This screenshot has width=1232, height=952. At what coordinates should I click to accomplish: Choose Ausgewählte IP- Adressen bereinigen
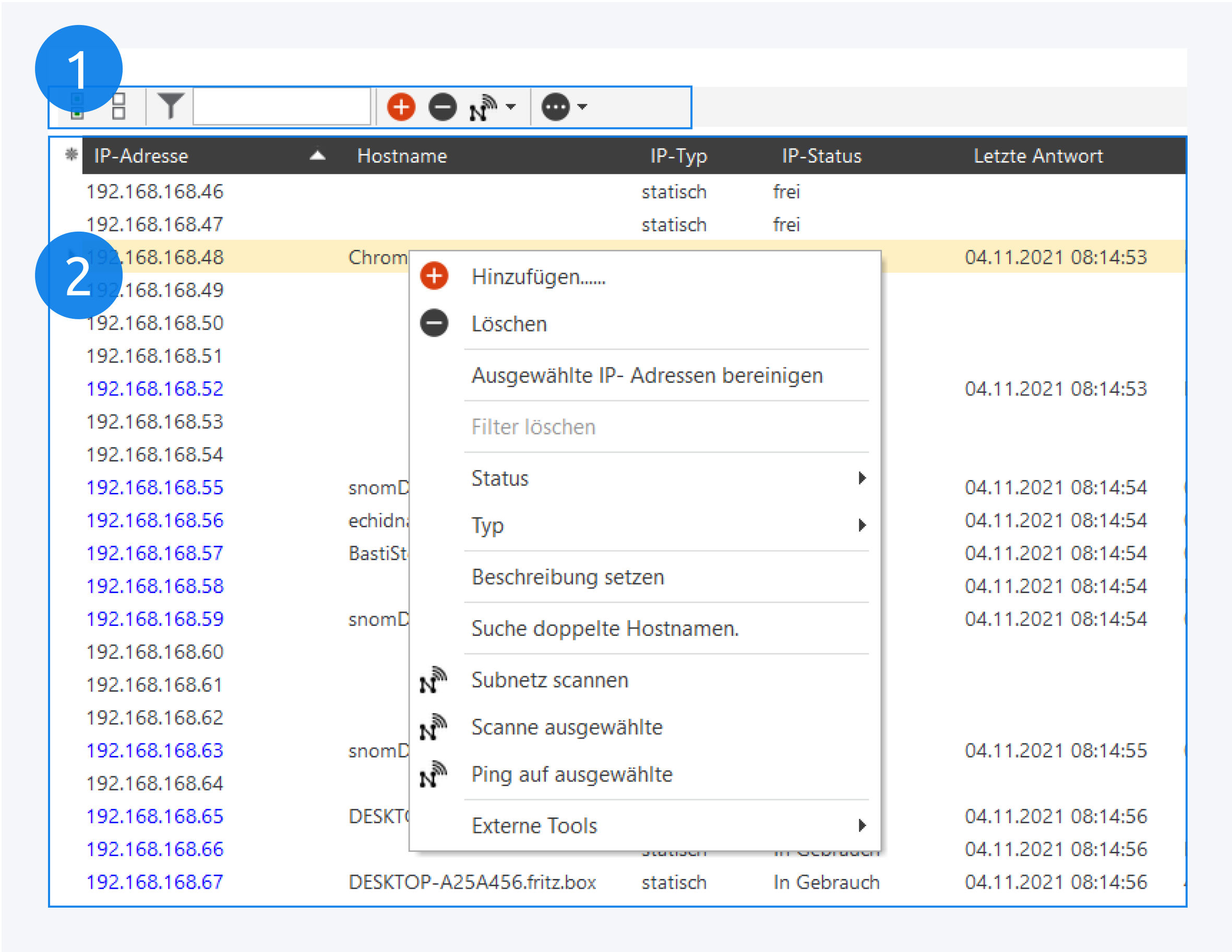tap(647, 376)
